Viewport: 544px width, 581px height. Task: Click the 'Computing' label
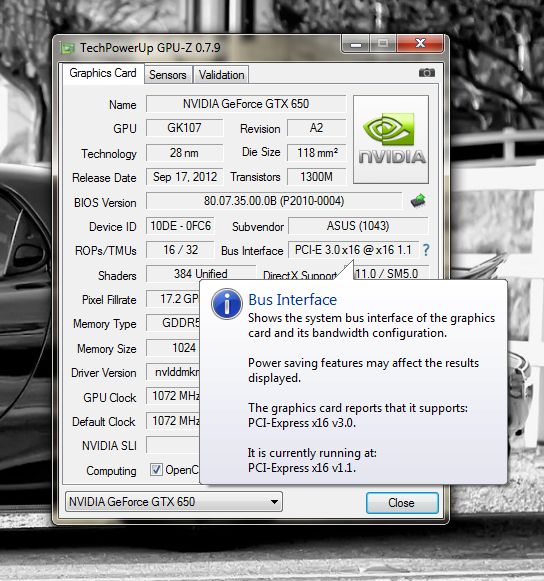click(111, 471)
